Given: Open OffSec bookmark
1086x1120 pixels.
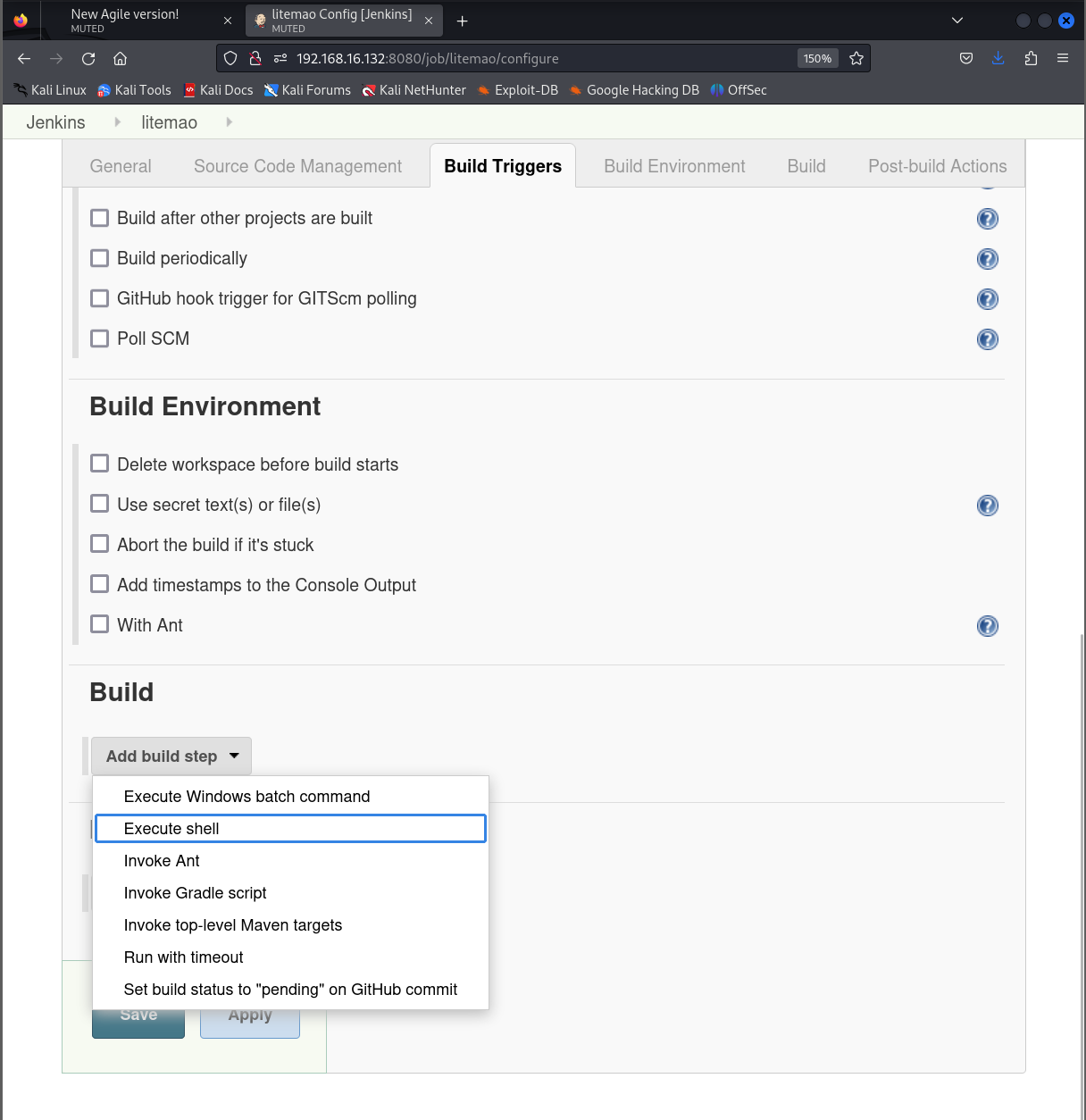Looking at the screenshot, I should pos(739,90).
